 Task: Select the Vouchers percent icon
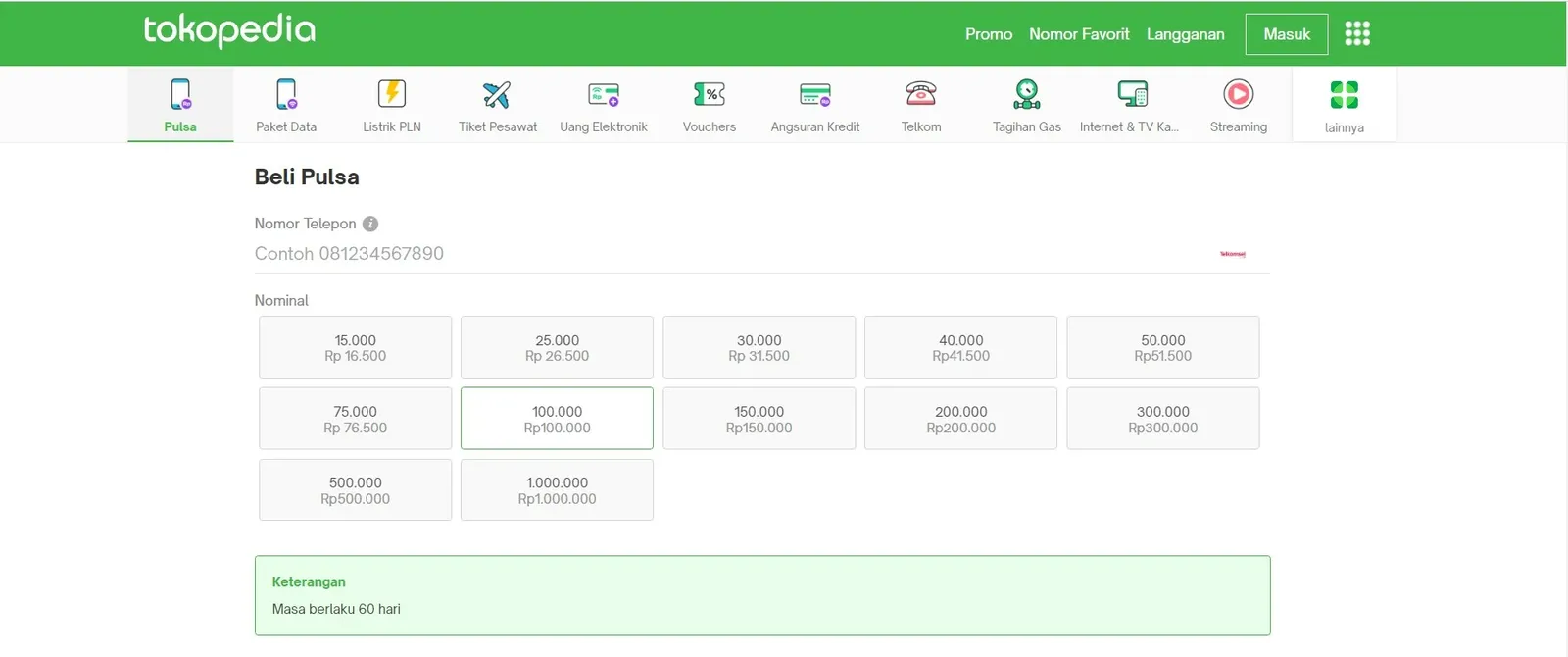point(710,94)
